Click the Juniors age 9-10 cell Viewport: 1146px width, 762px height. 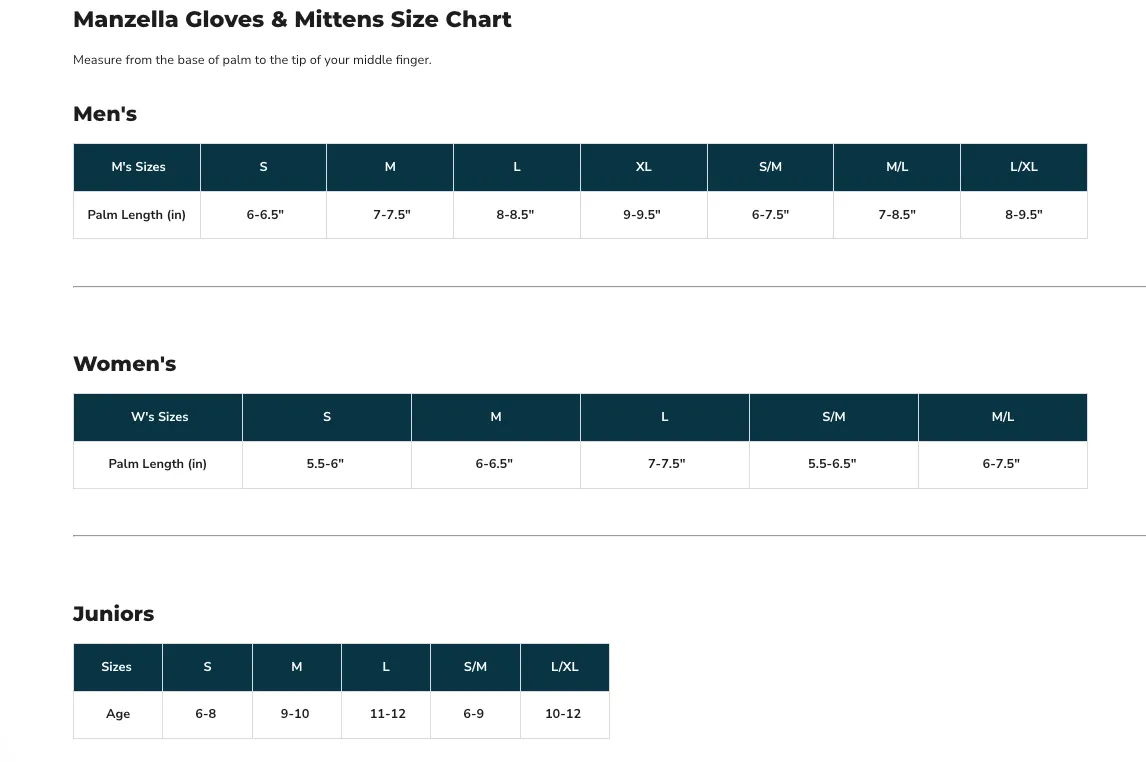click(296, 714)
